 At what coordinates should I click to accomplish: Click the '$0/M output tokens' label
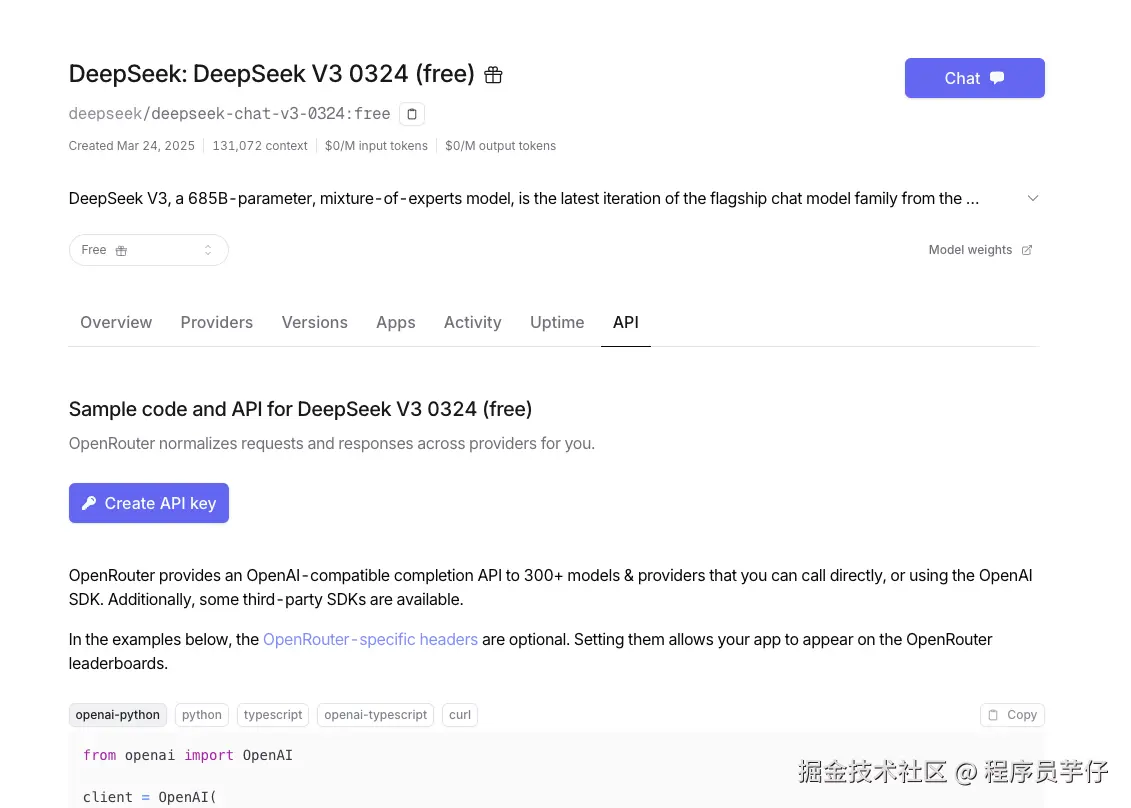click(x=500, y=146)
